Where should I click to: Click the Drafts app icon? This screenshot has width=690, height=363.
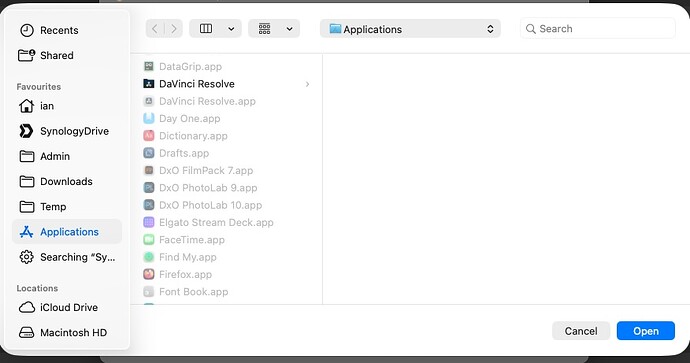coord(149,153)
